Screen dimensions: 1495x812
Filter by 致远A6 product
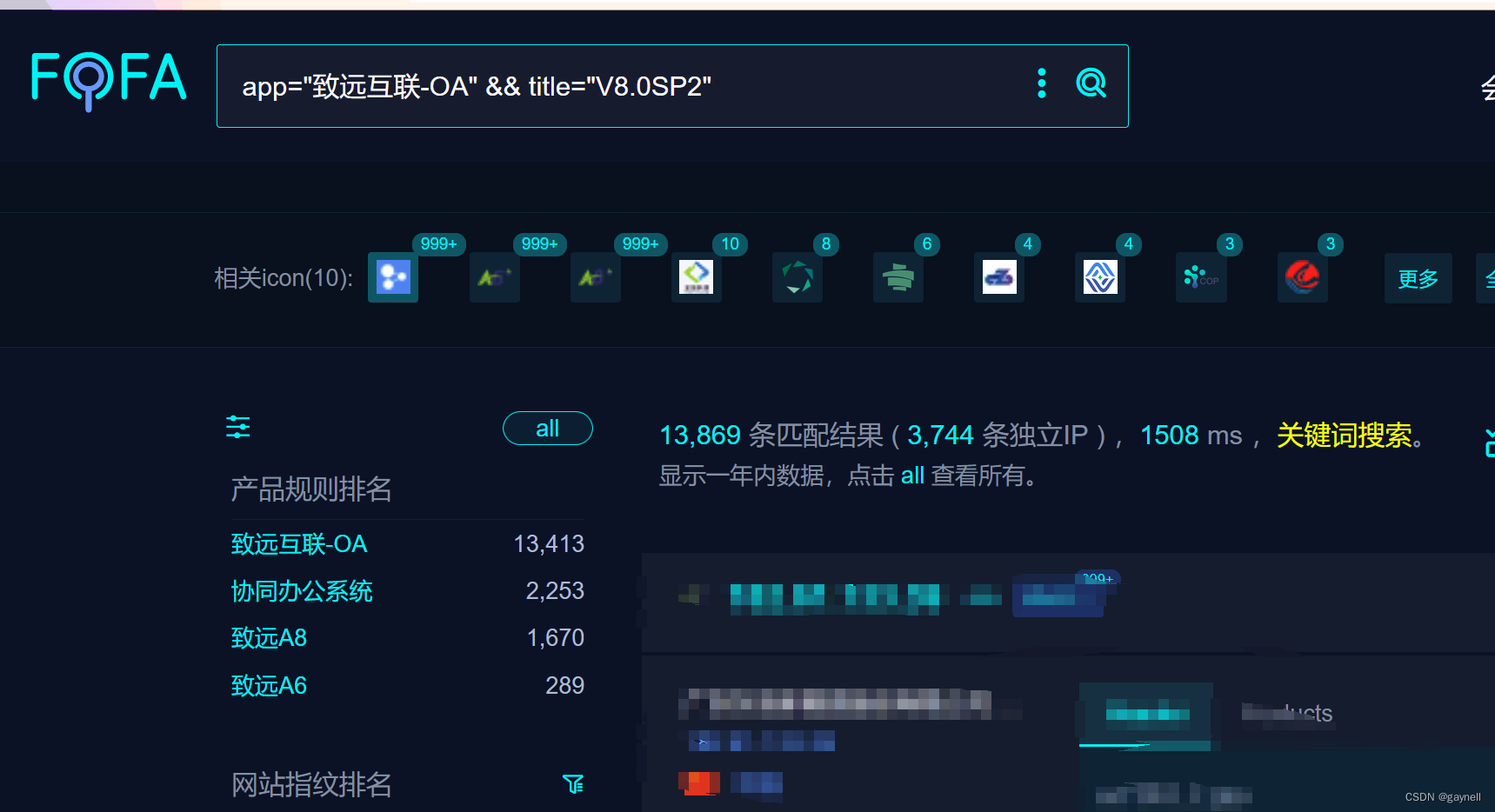point(269,686)
